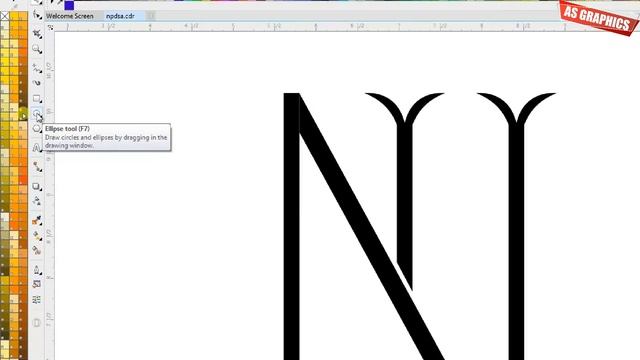Select the Crop tool
640x360 pixels.
(x=37, y=33)
